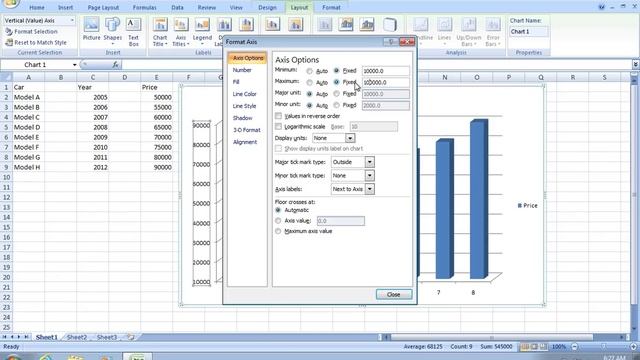
Task: Click the Chart Wall icon
Action: pyautogui.click(x=346, y=24)
